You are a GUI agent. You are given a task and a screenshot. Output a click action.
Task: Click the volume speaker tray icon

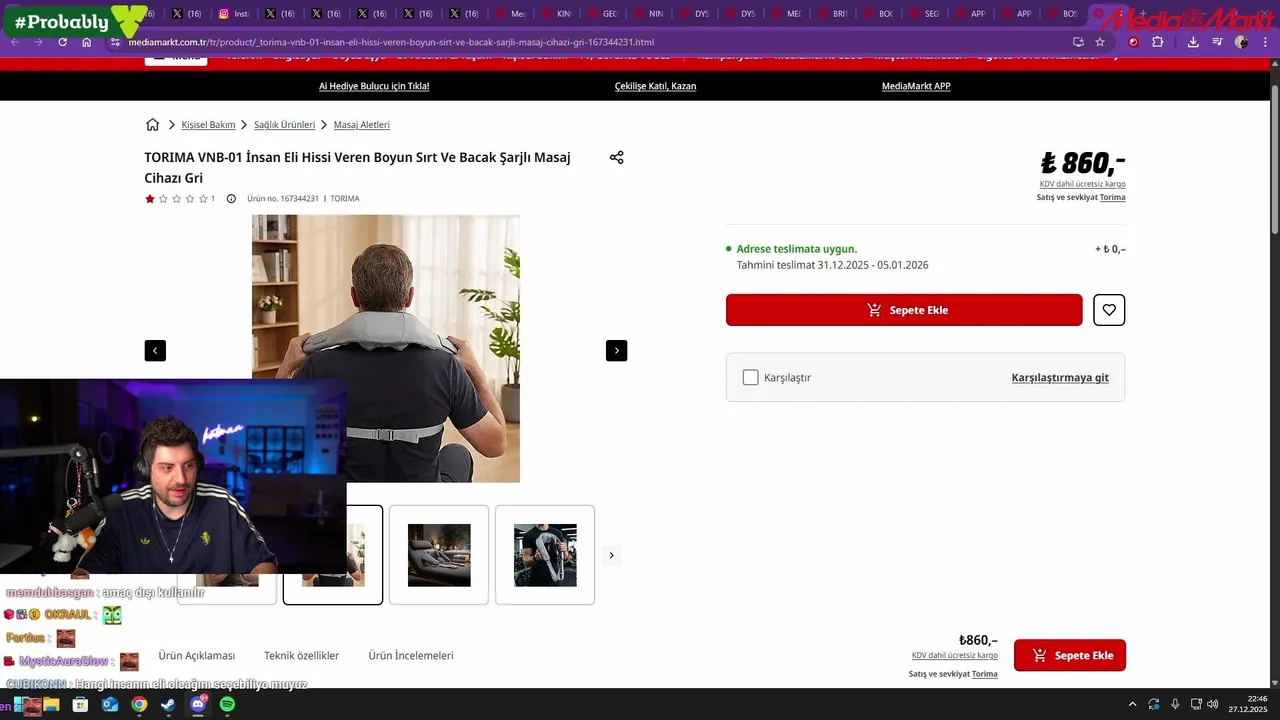pyautogui.click(x=1213, y=704)
